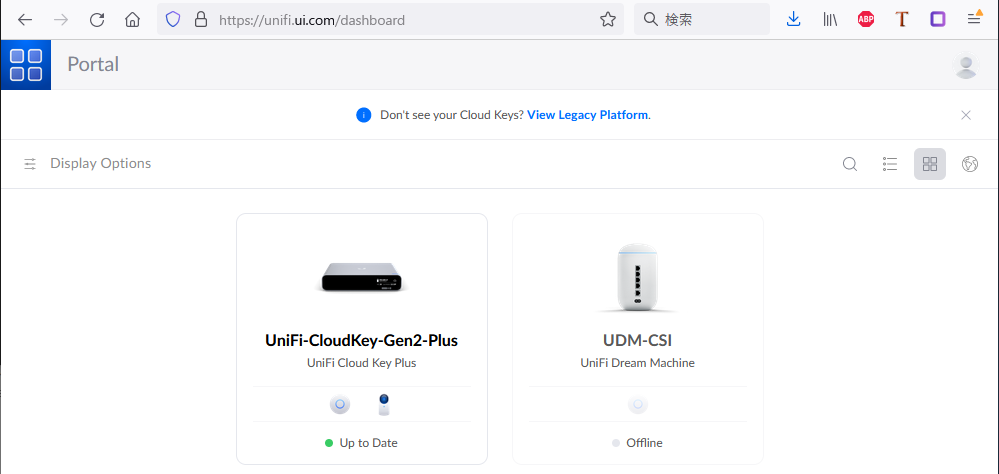Click the orange T extension icon
Image resolution: width=999 pixels, height=474 pixels.
(901, 20)
